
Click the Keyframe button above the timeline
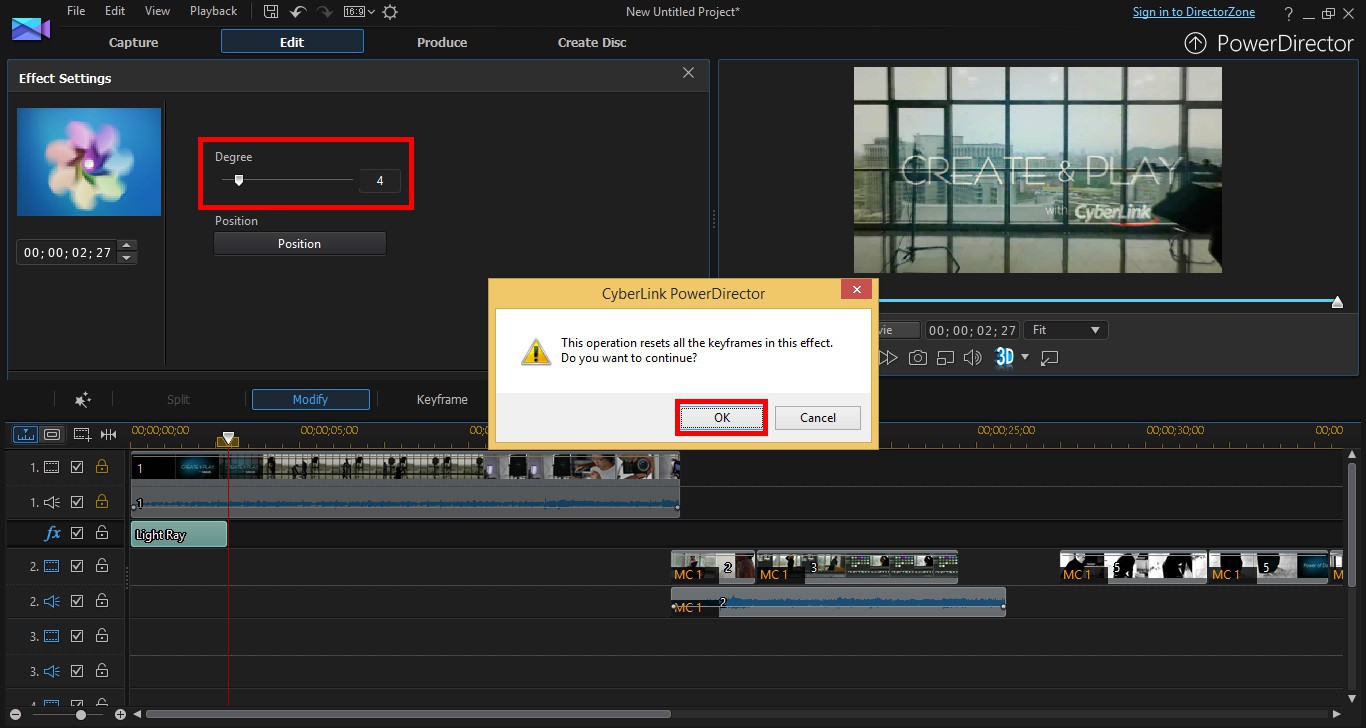[x=442, y=399]
